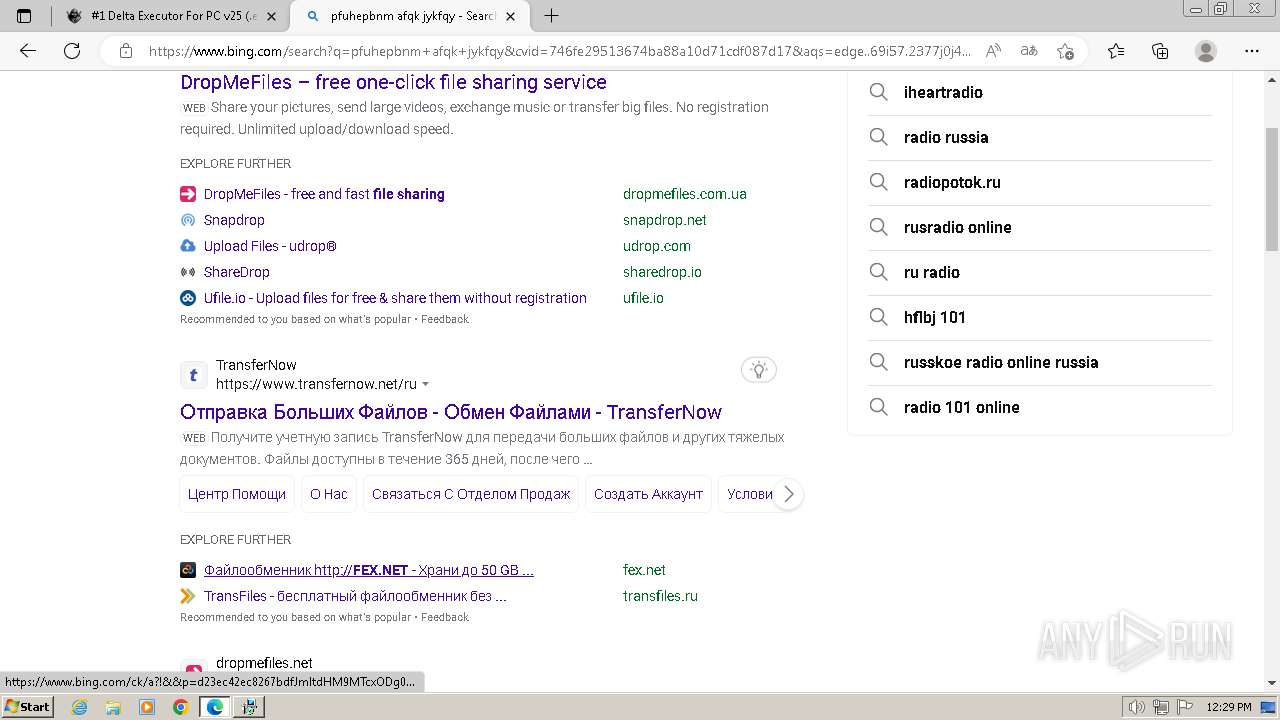This screenshot has height=720, width=1280.
Task: Open the Создать Аккаунт sitelink
Action: point(648,494)
